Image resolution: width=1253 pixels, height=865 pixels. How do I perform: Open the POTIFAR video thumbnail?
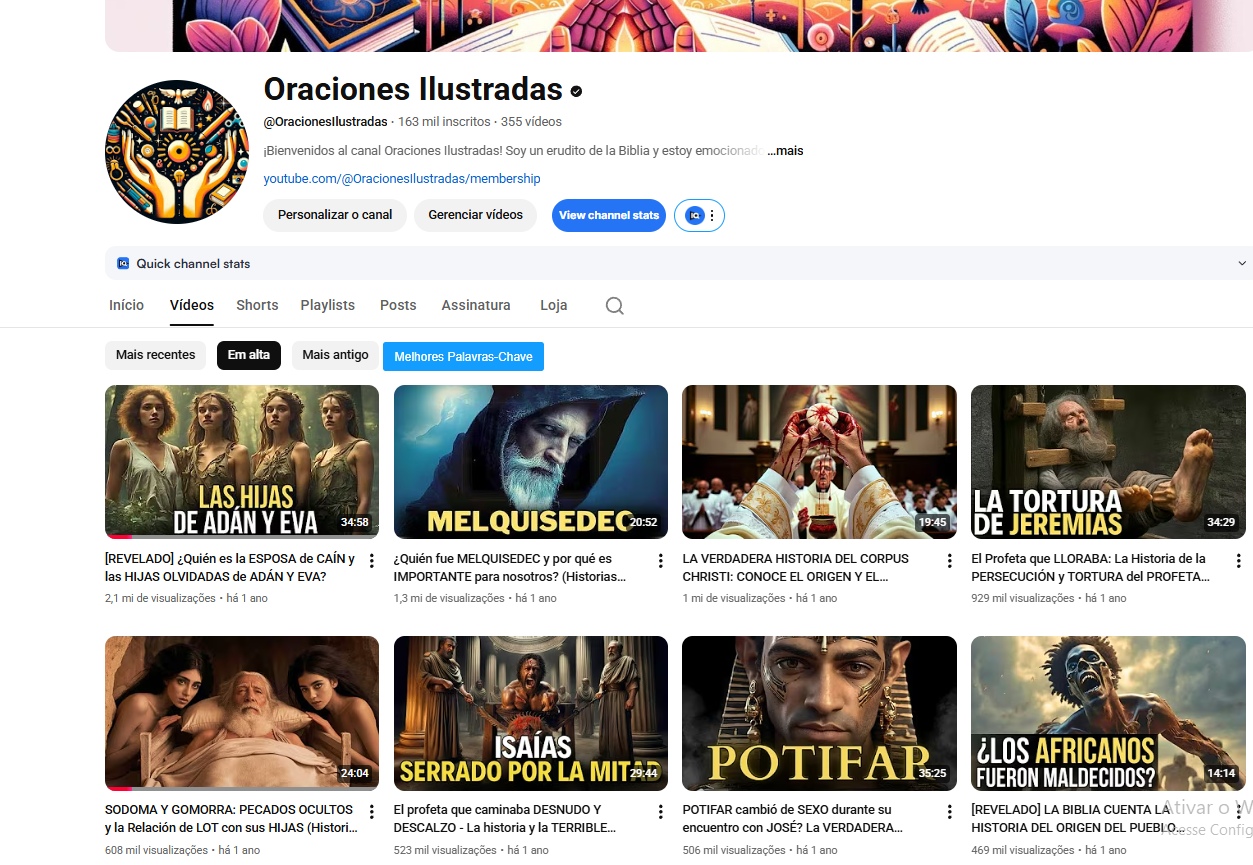point(819,713)
